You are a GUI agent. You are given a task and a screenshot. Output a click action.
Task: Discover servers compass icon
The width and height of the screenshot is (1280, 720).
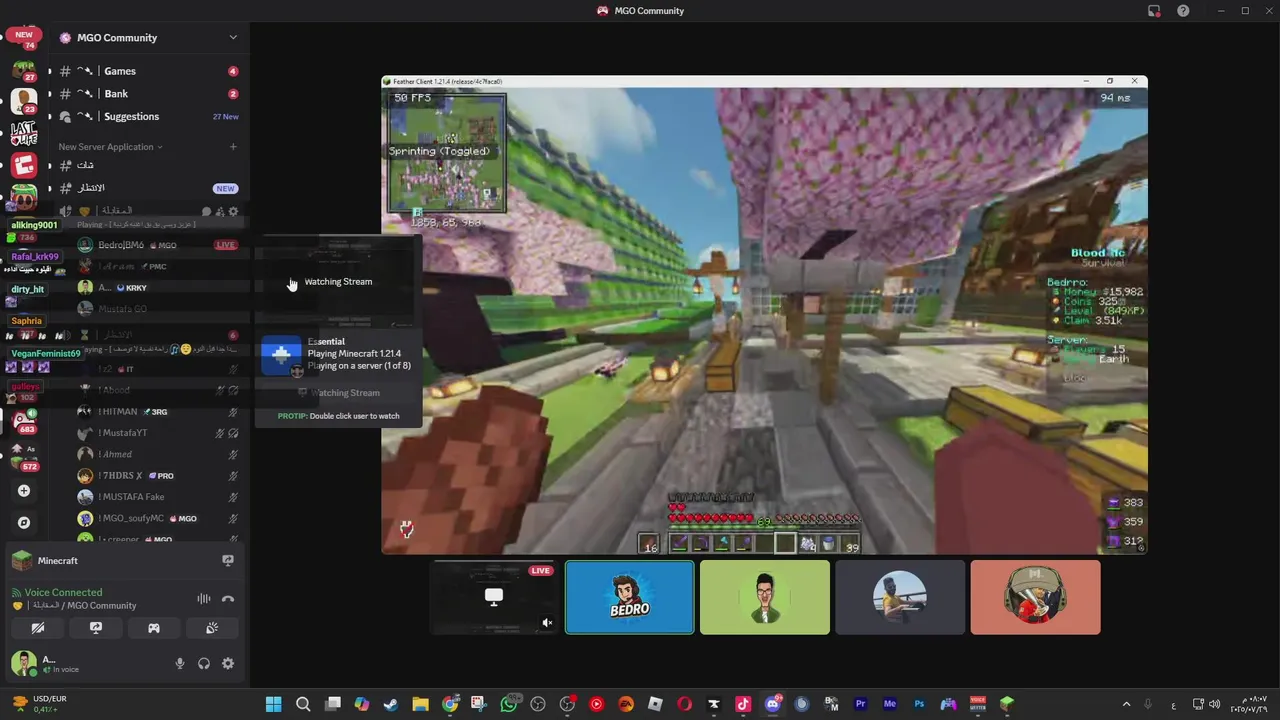pyautogui.click(x=24, y=522)
